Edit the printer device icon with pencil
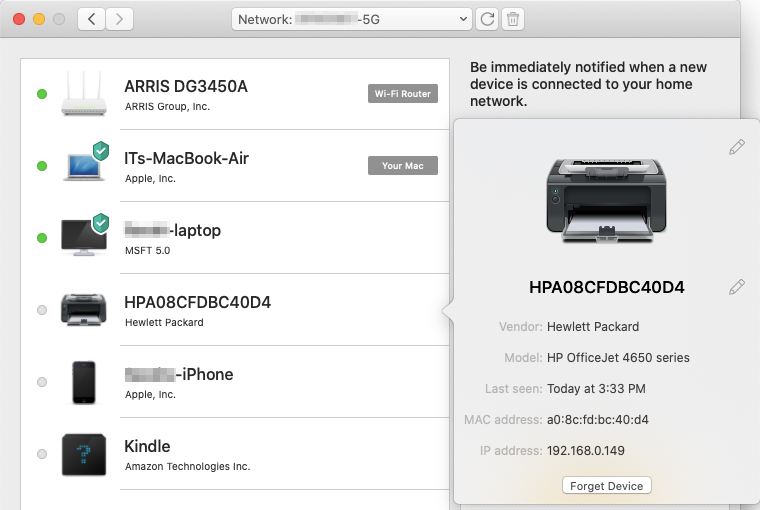Viewport: 760px width, 510px height. pyautogui.click(x=737, y=147)
